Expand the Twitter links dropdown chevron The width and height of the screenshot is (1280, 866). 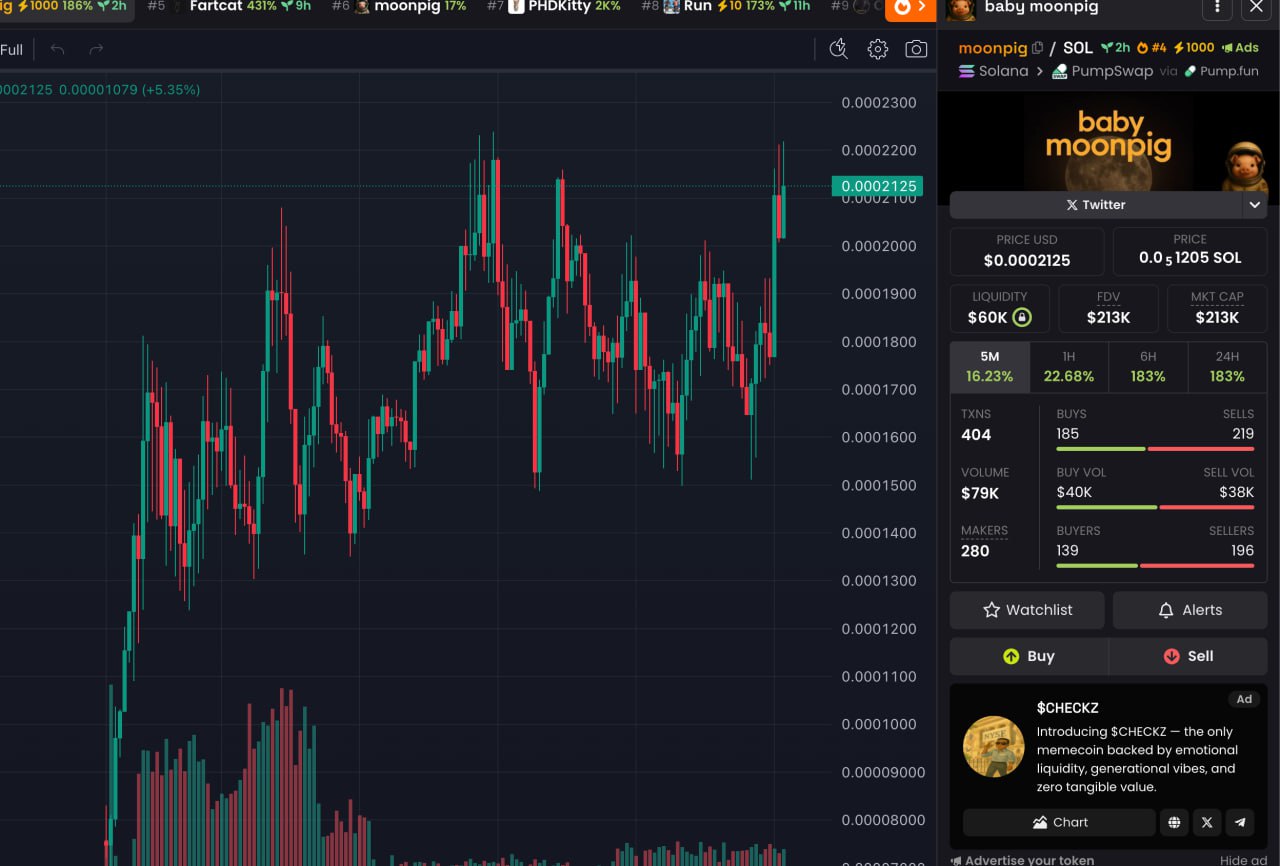pyautogui.click(x=1254, y=205)
